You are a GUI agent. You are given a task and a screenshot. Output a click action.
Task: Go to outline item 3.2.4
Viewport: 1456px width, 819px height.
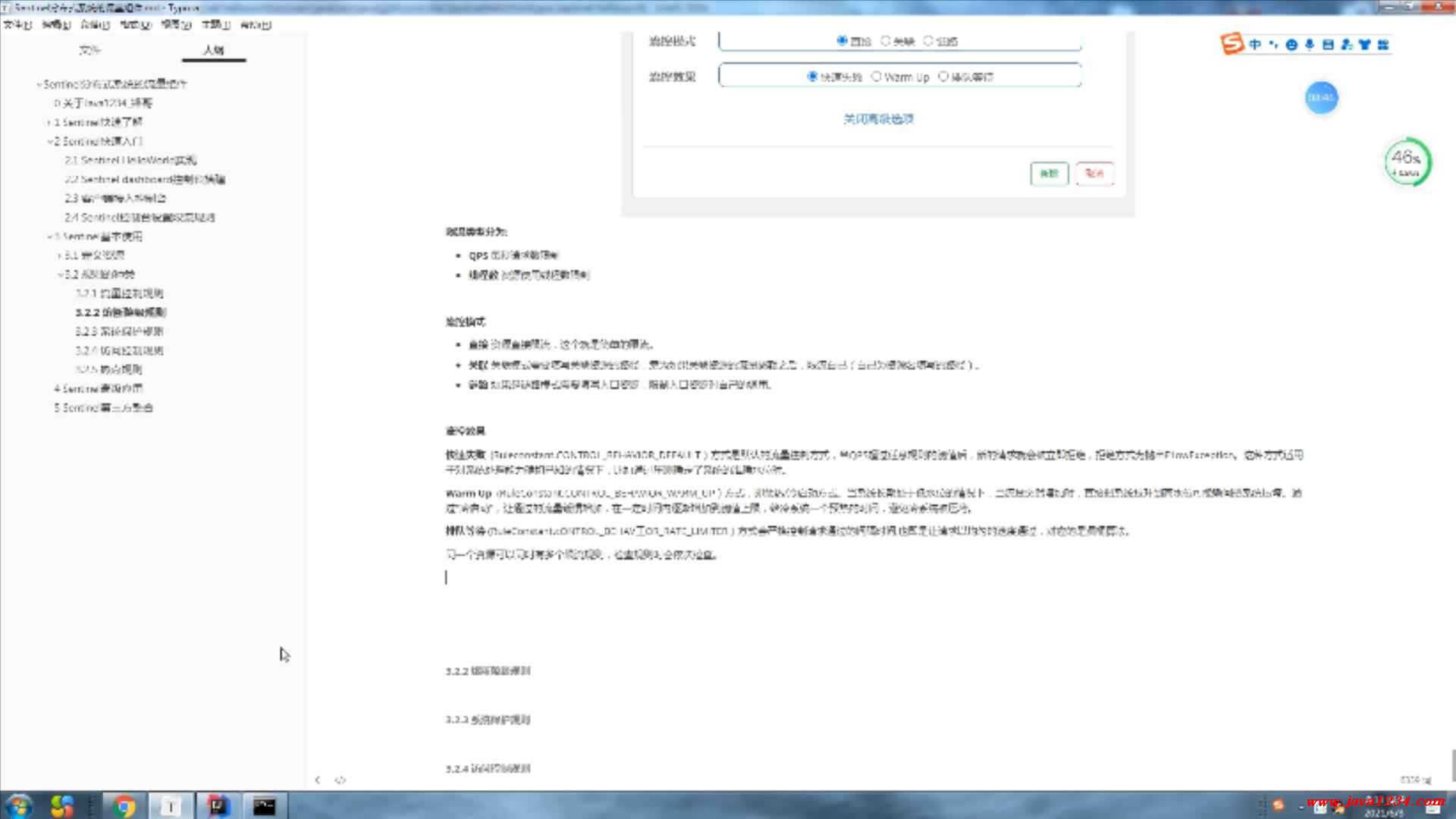119,350
